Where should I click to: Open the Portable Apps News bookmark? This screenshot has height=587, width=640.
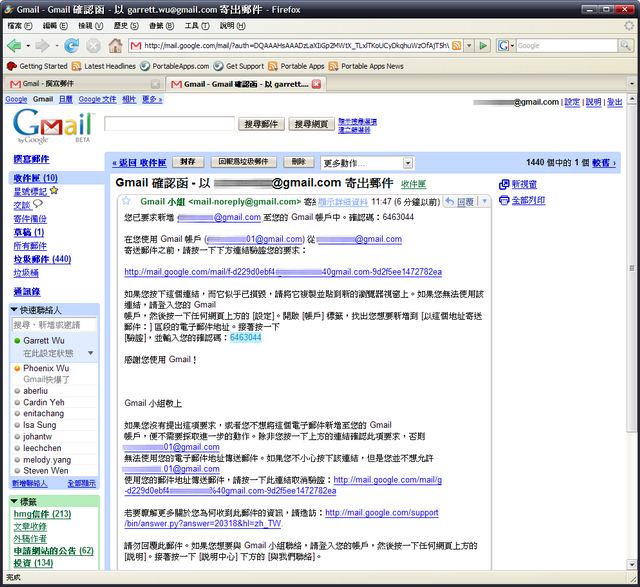point(366,66)
